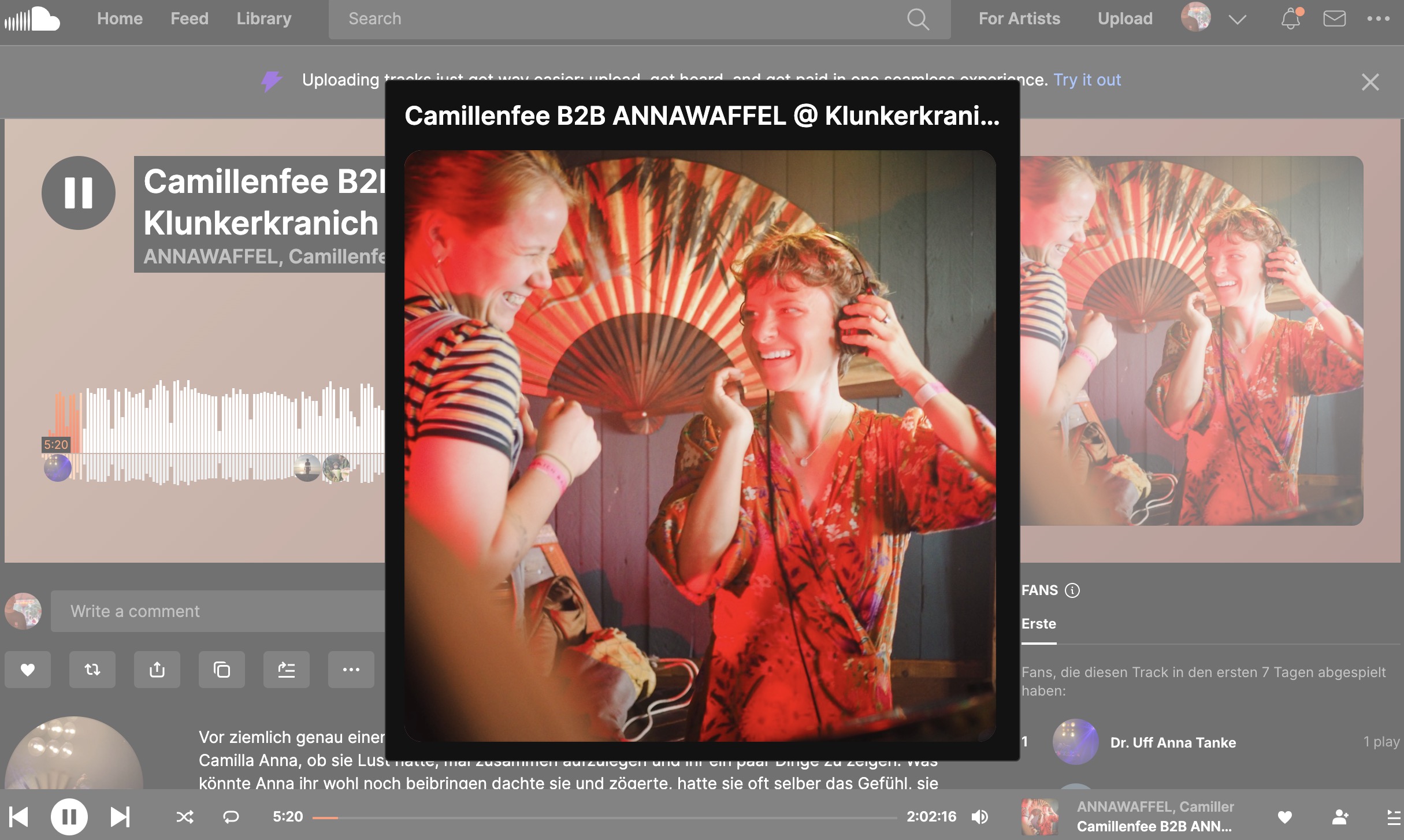
Task: Toggle shuffle in the player bar
Action: [x=185, y=816]
